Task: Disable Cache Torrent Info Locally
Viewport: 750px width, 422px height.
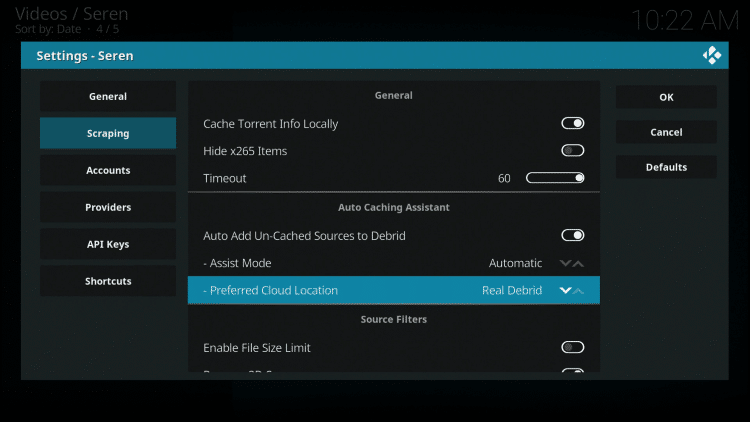Action: (572, 124)
